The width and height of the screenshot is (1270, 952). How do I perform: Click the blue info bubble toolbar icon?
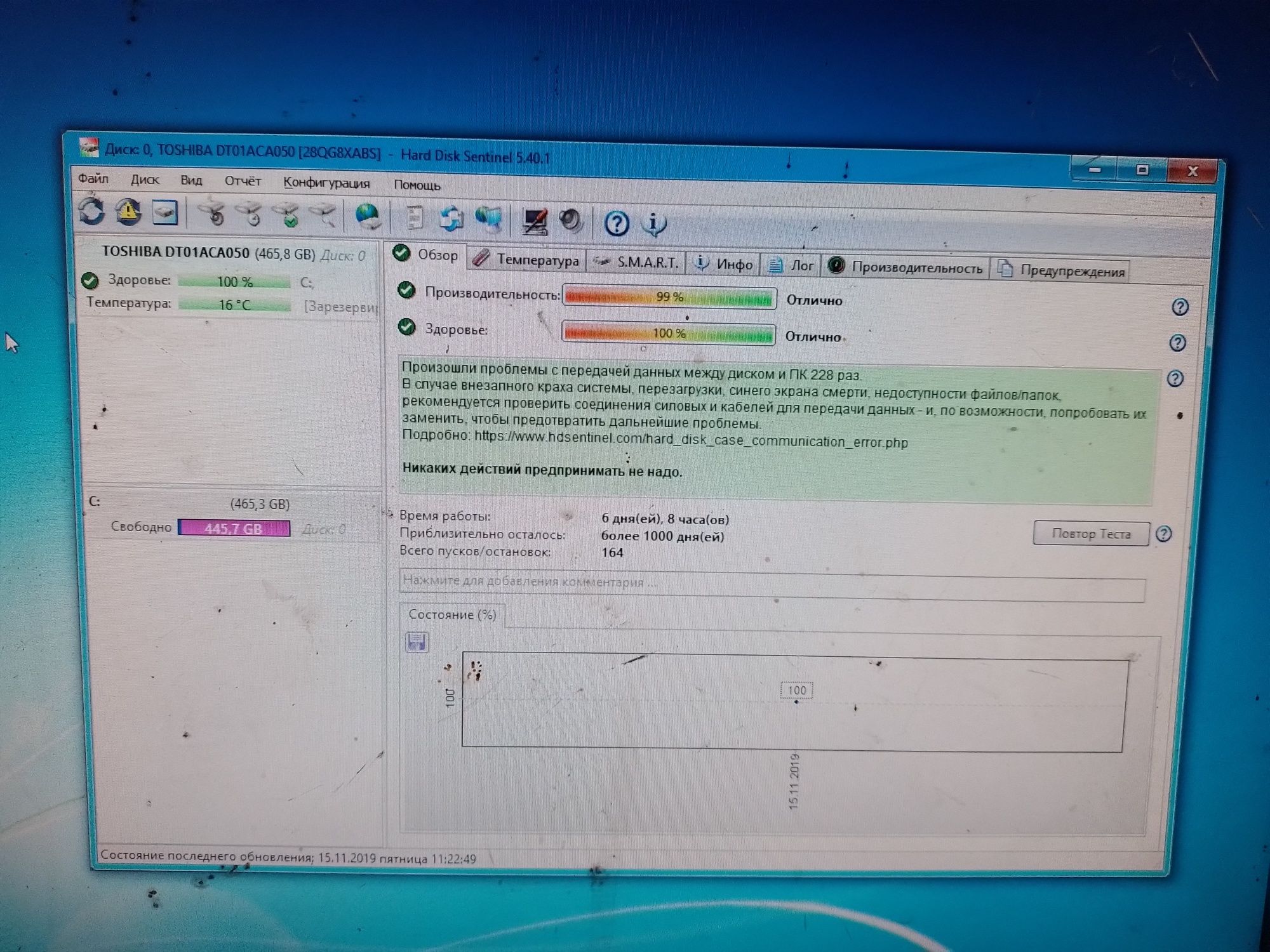click(x=653, y=225)
